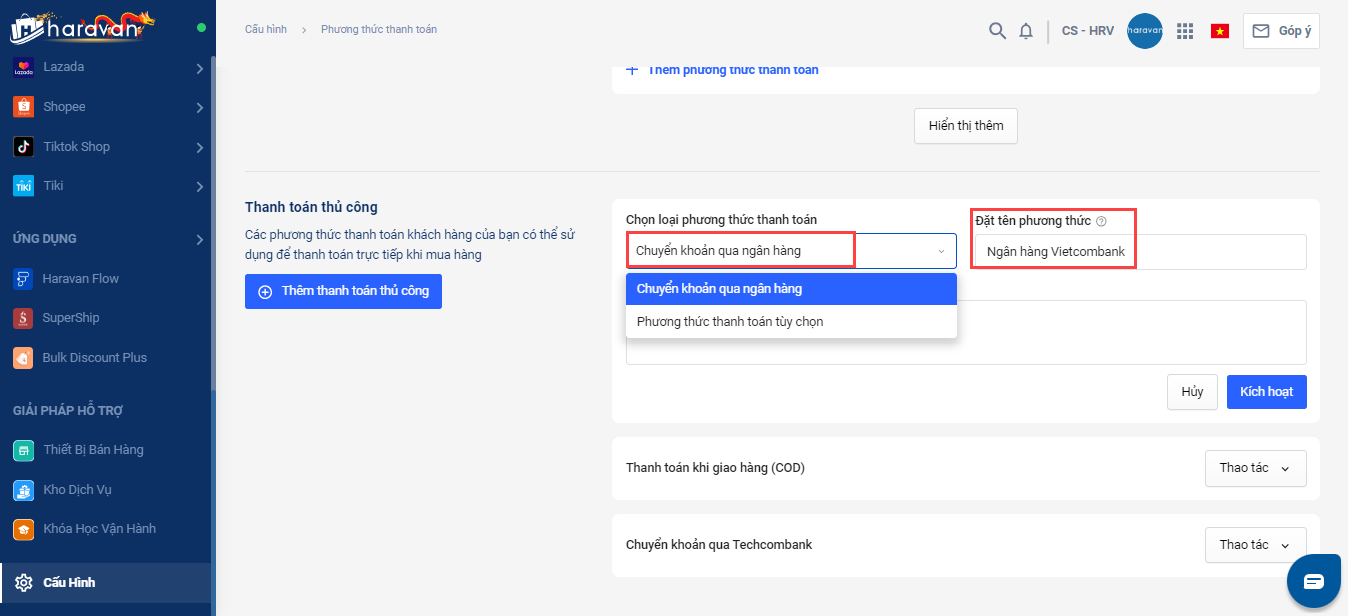Open Haravan Flow app
1348x616 pixels.
pos(80,278)
